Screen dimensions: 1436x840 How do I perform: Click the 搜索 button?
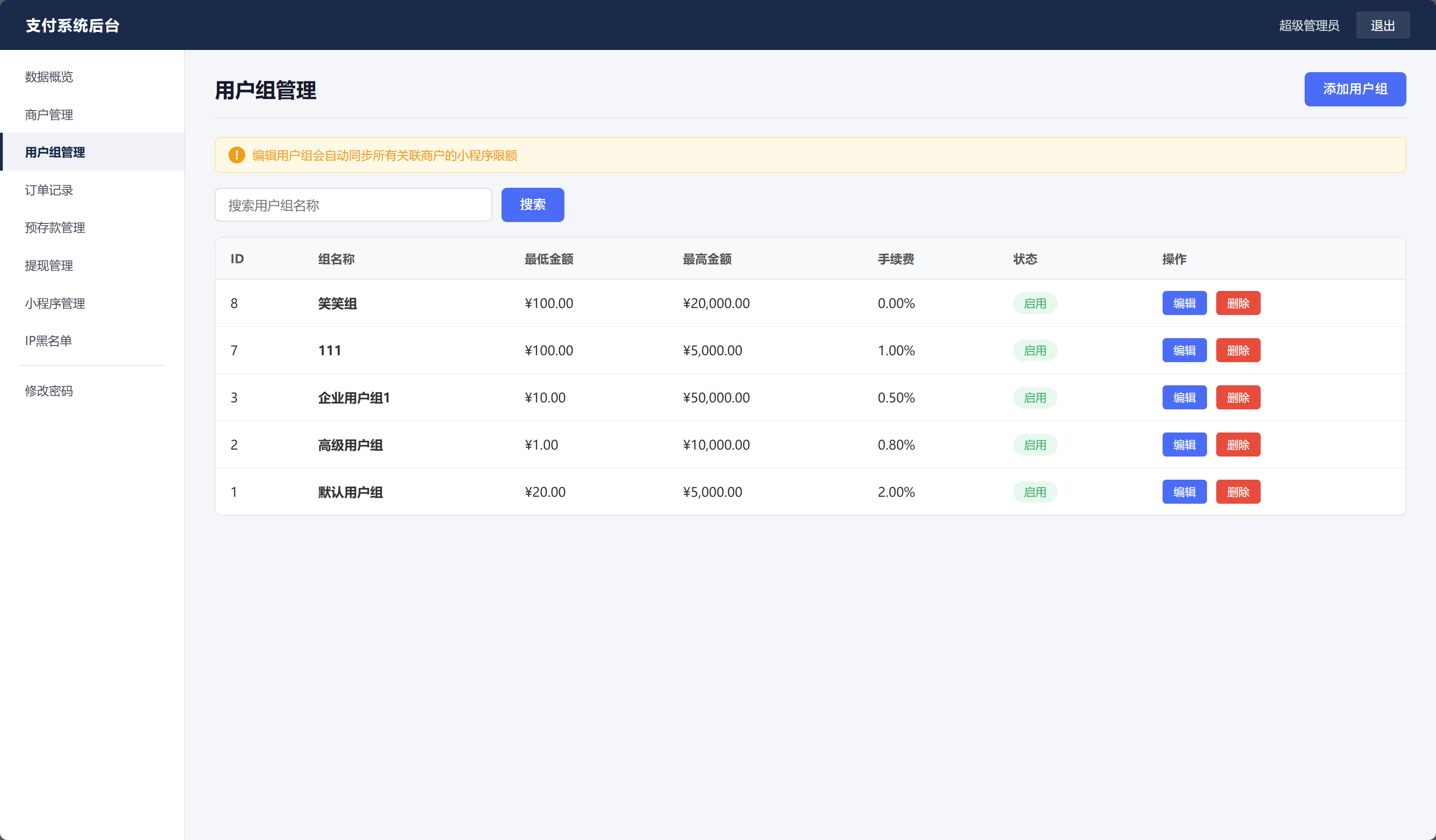(x=532, y=204)
